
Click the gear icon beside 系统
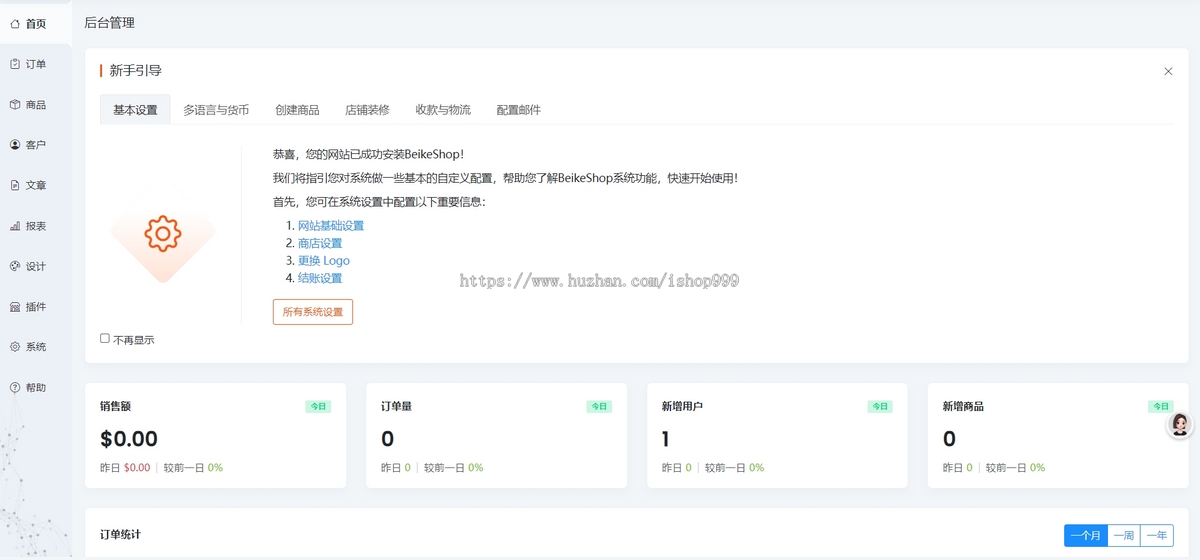pyautogui.click(x=15, y=347)
